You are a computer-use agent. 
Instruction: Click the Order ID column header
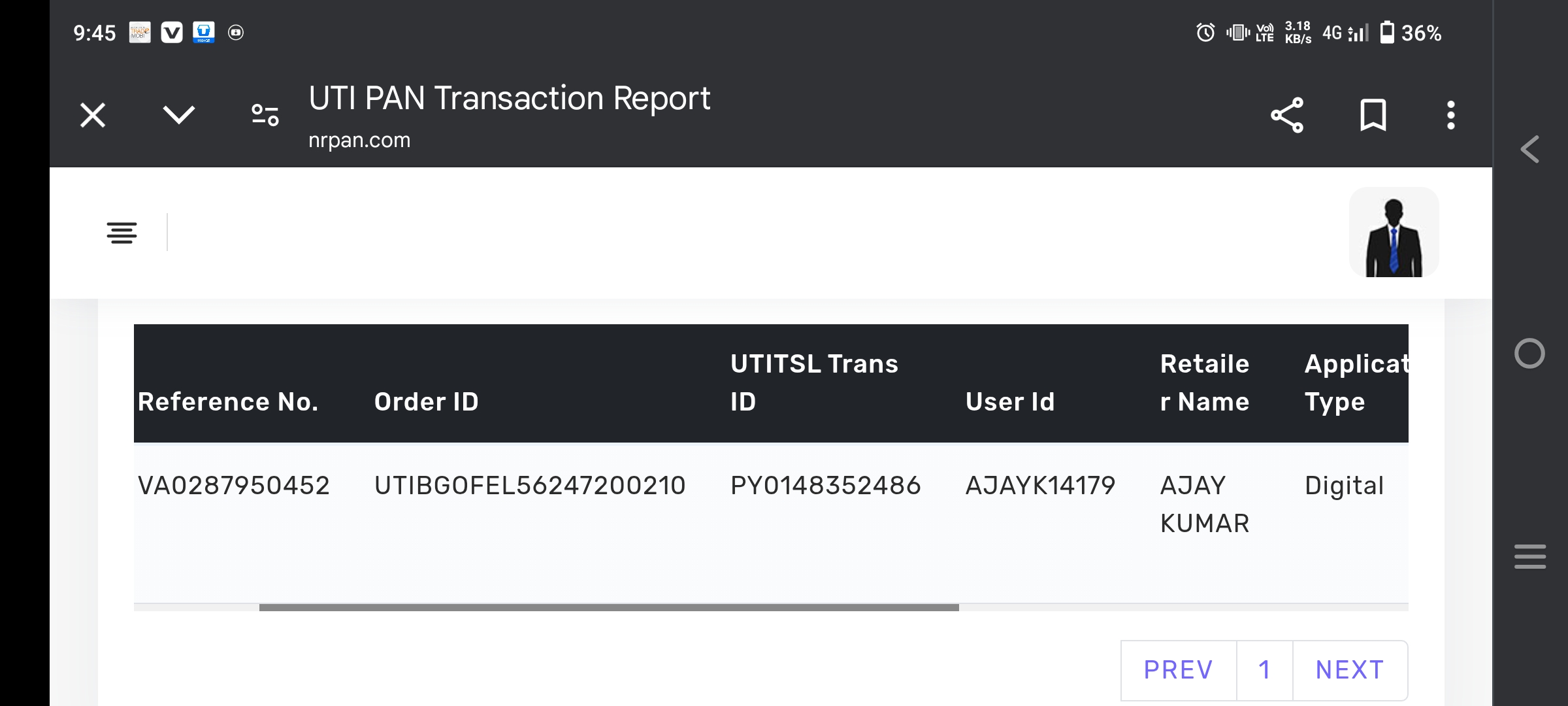click(x=426, y=401)
